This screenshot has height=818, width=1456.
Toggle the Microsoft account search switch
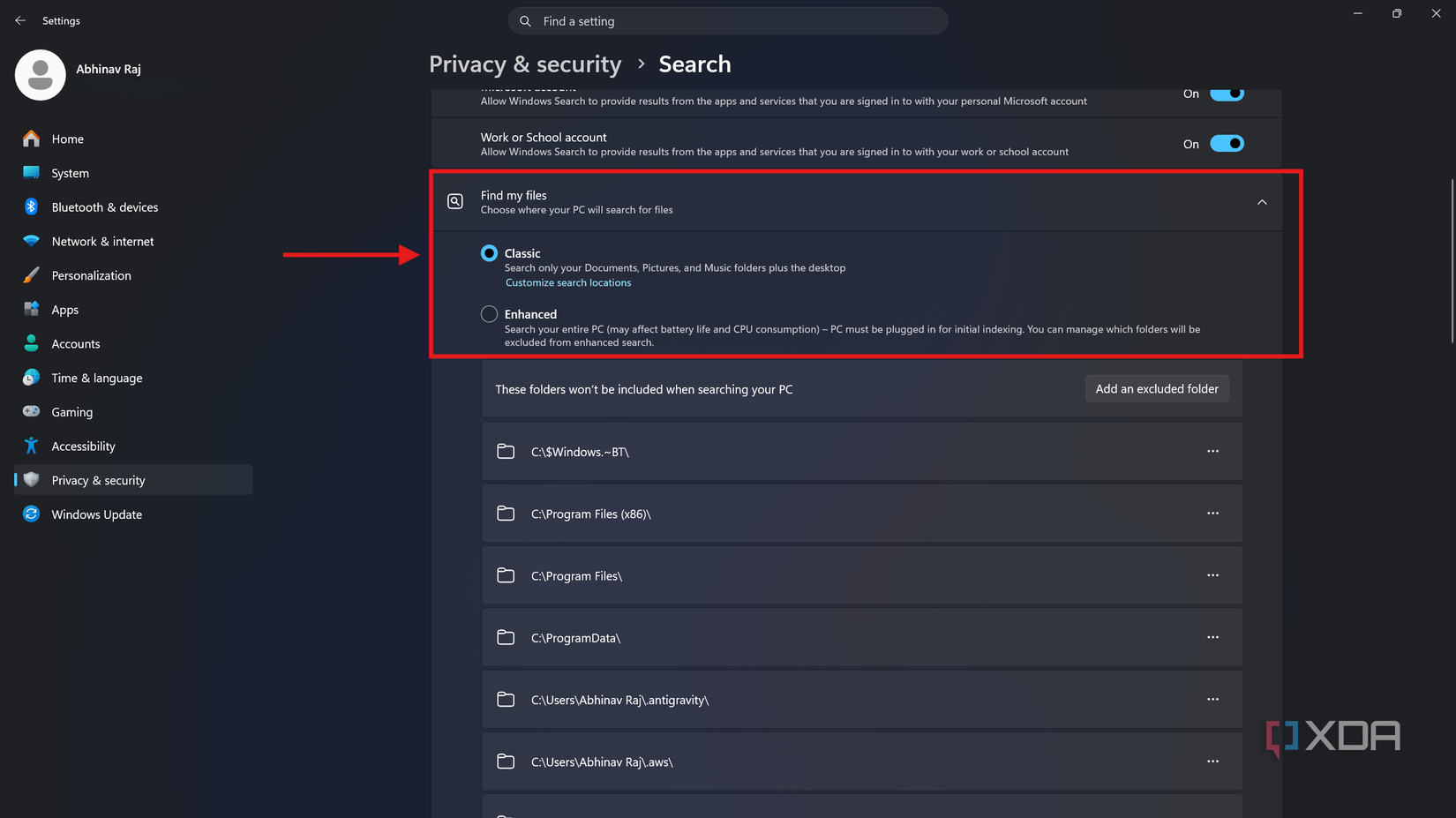click(x=1227, y=94)
